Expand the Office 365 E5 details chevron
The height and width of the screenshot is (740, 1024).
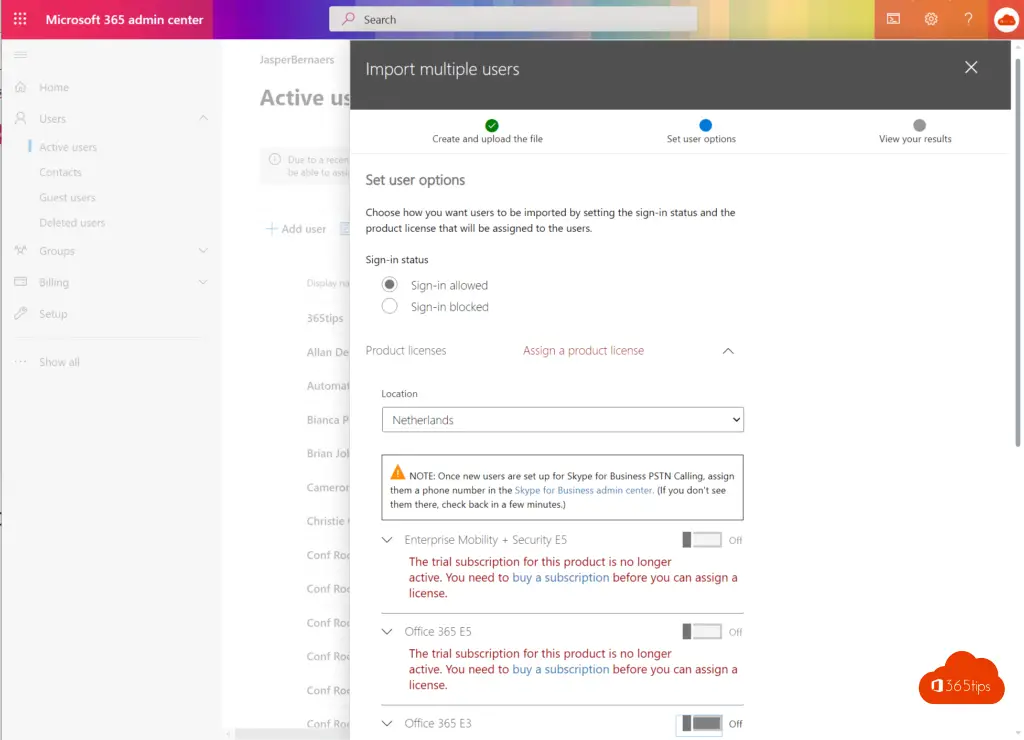[387, 632]
